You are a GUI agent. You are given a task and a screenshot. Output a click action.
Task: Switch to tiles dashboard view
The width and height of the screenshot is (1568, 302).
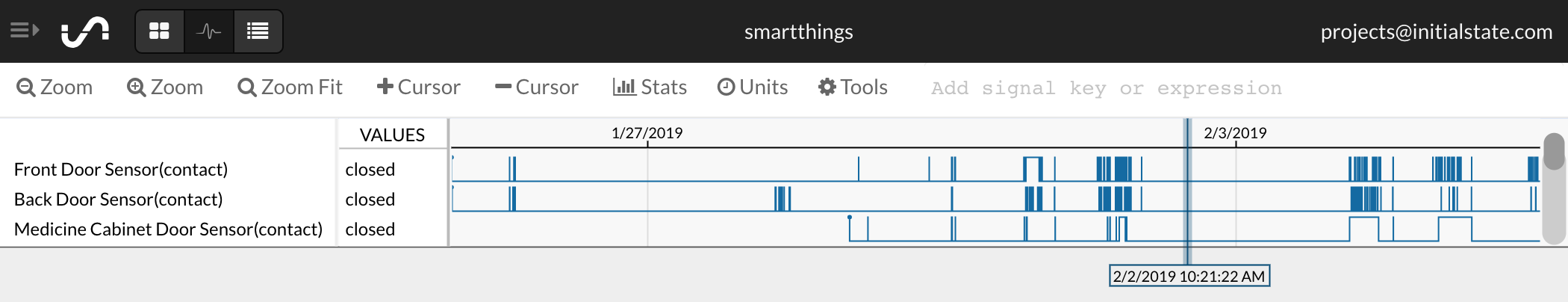[159, 31]
